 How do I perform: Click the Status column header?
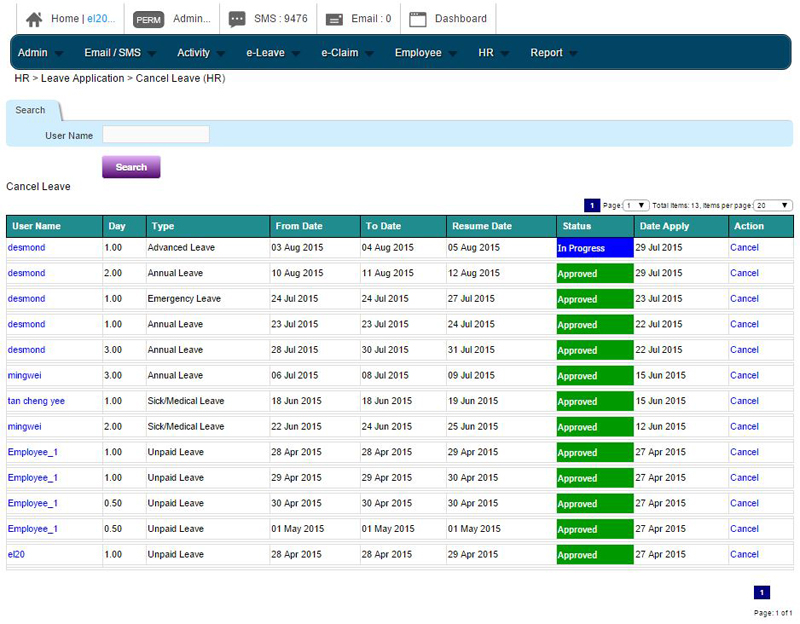pos(595,226)
